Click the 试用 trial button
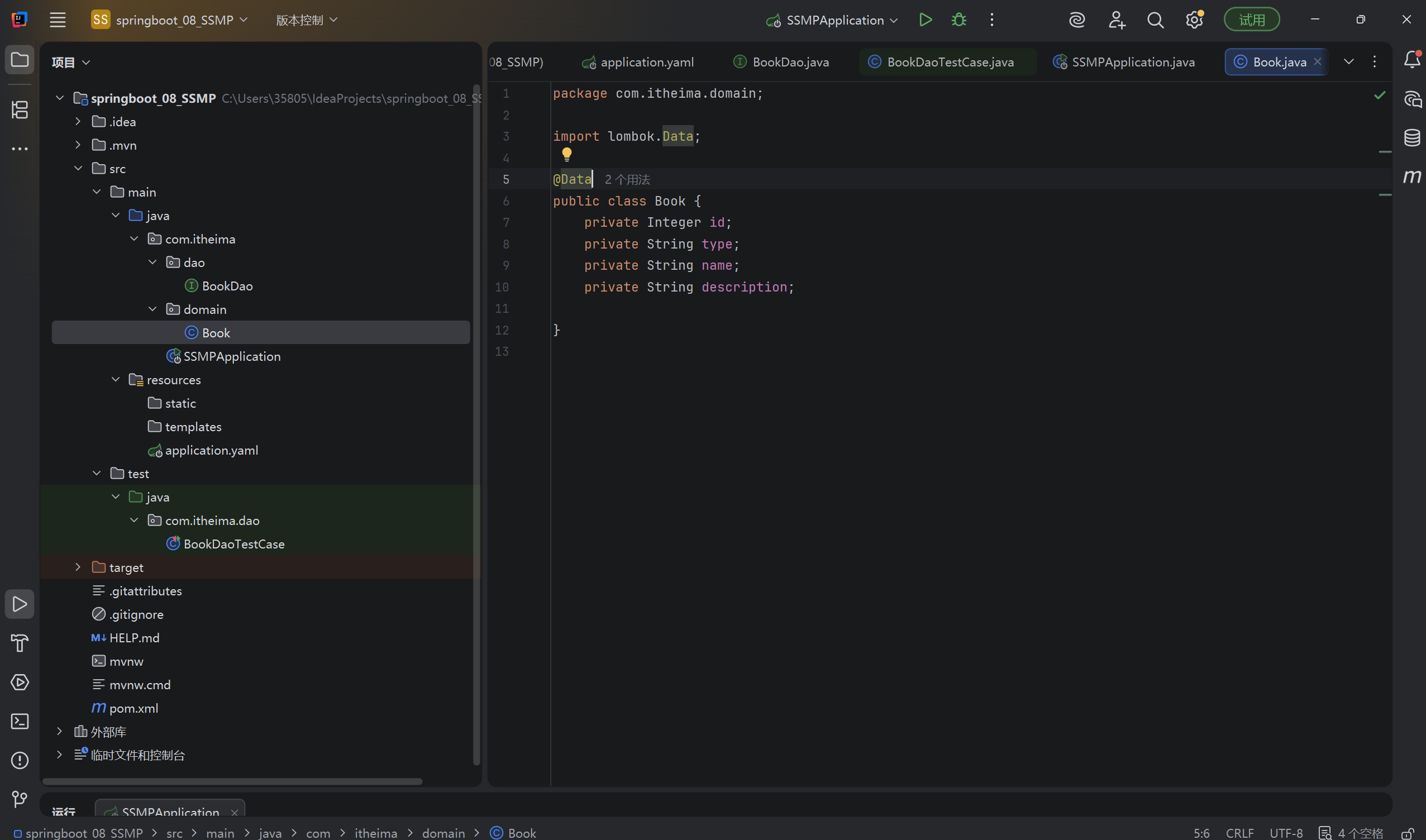Screen dimensions: 1426x840 pyautogui.click(x=1251, y=20)
